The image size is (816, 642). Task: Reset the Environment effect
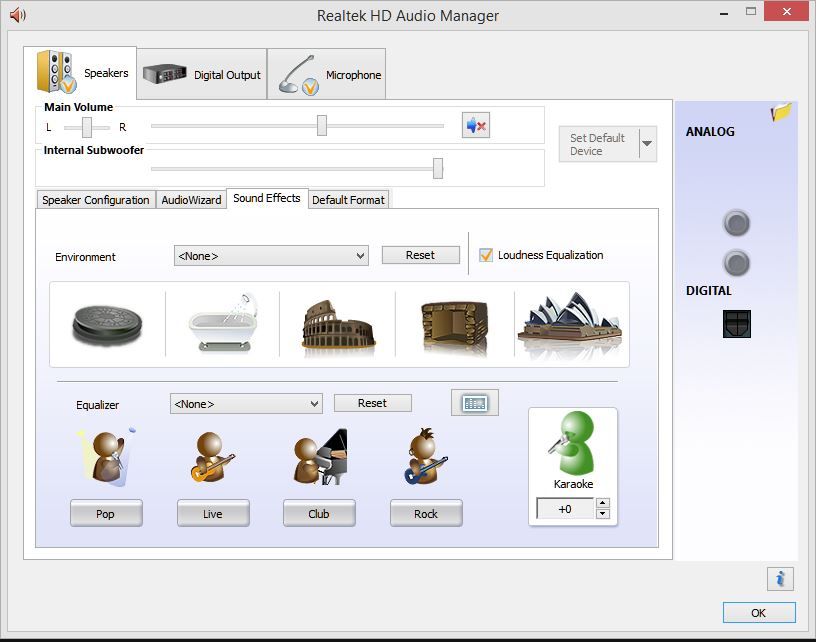pos(420,255)
